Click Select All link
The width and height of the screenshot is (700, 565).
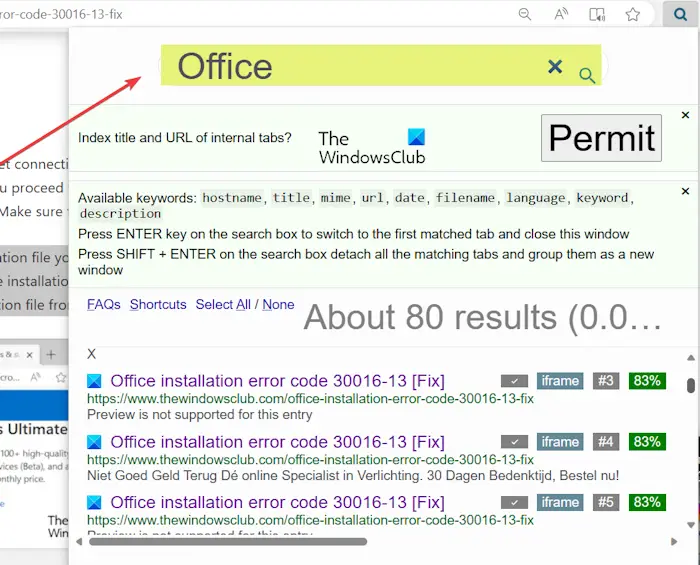pos(223,304)
